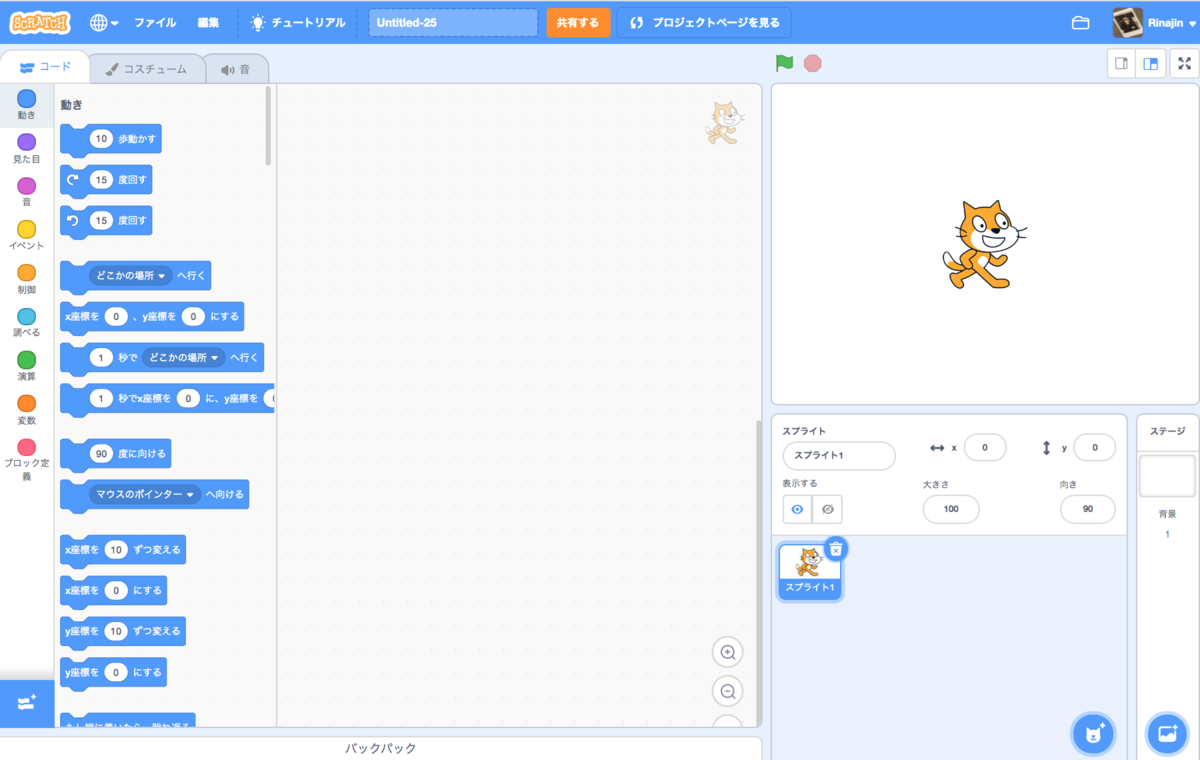The height and width of the screenshot is (760, 1200).
Task: Click the workspace vertical scrollbar
Action: [x=757, y=572]
